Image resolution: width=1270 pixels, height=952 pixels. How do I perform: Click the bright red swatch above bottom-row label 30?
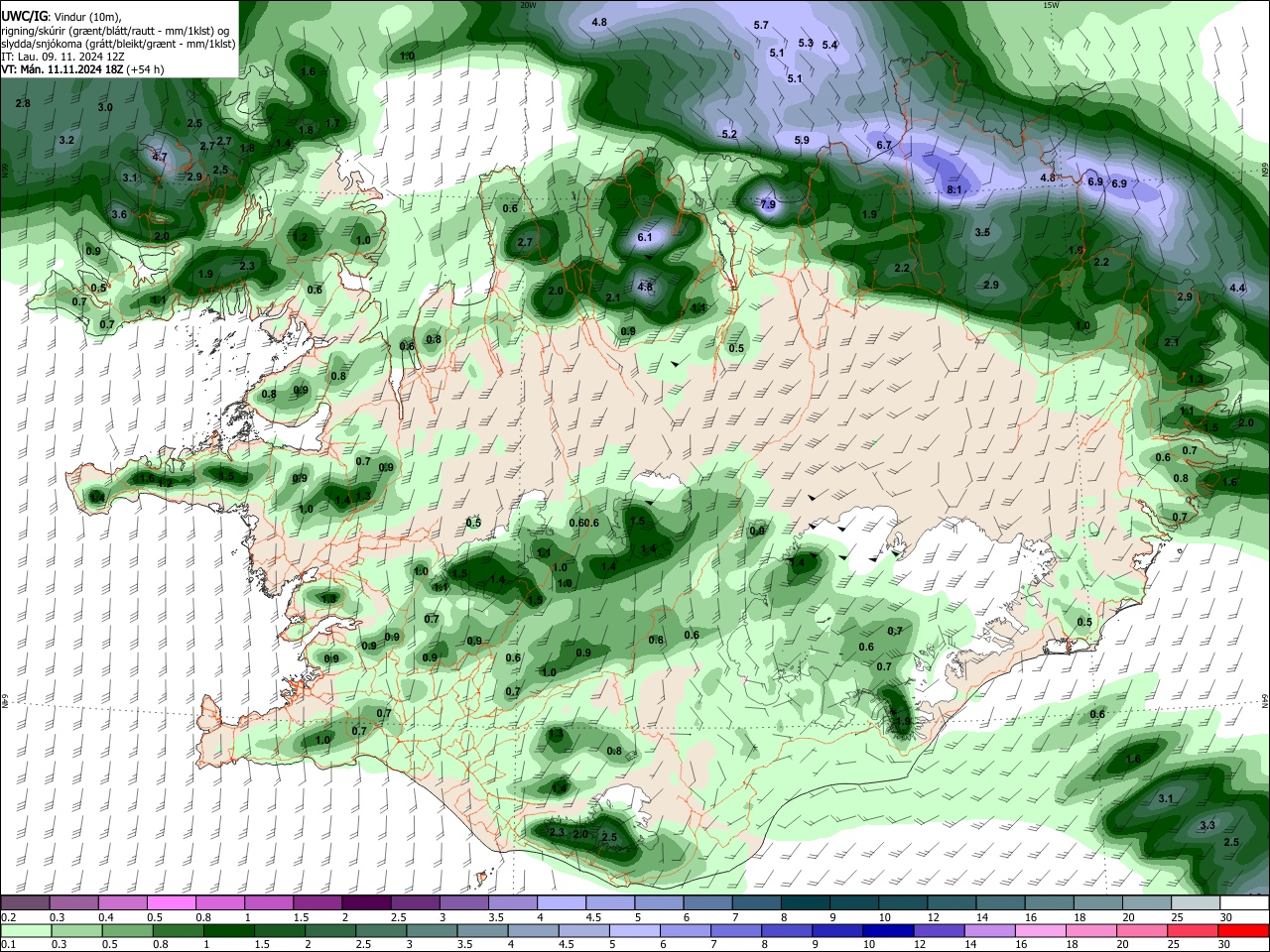(1244, 930)
